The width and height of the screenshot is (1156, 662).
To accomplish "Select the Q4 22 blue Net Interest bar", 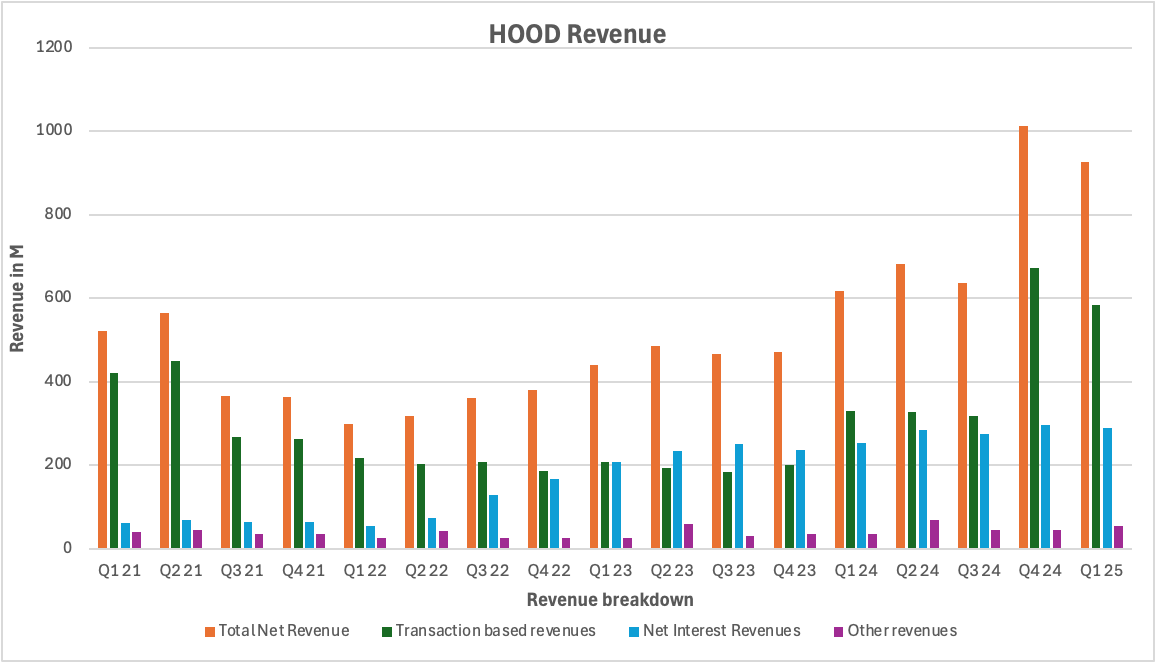I will (x=554, y=514).
